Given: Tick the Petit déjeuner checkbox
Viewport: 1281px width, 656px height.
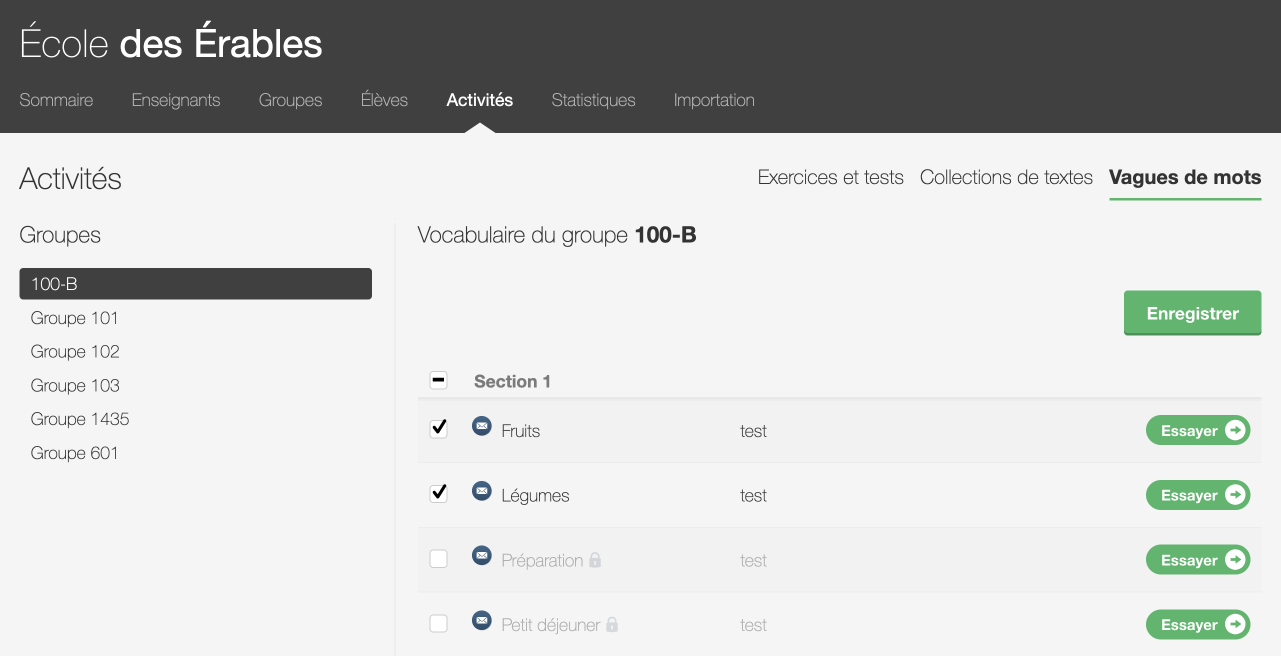Looking at the screenshot, I should 438,624.
